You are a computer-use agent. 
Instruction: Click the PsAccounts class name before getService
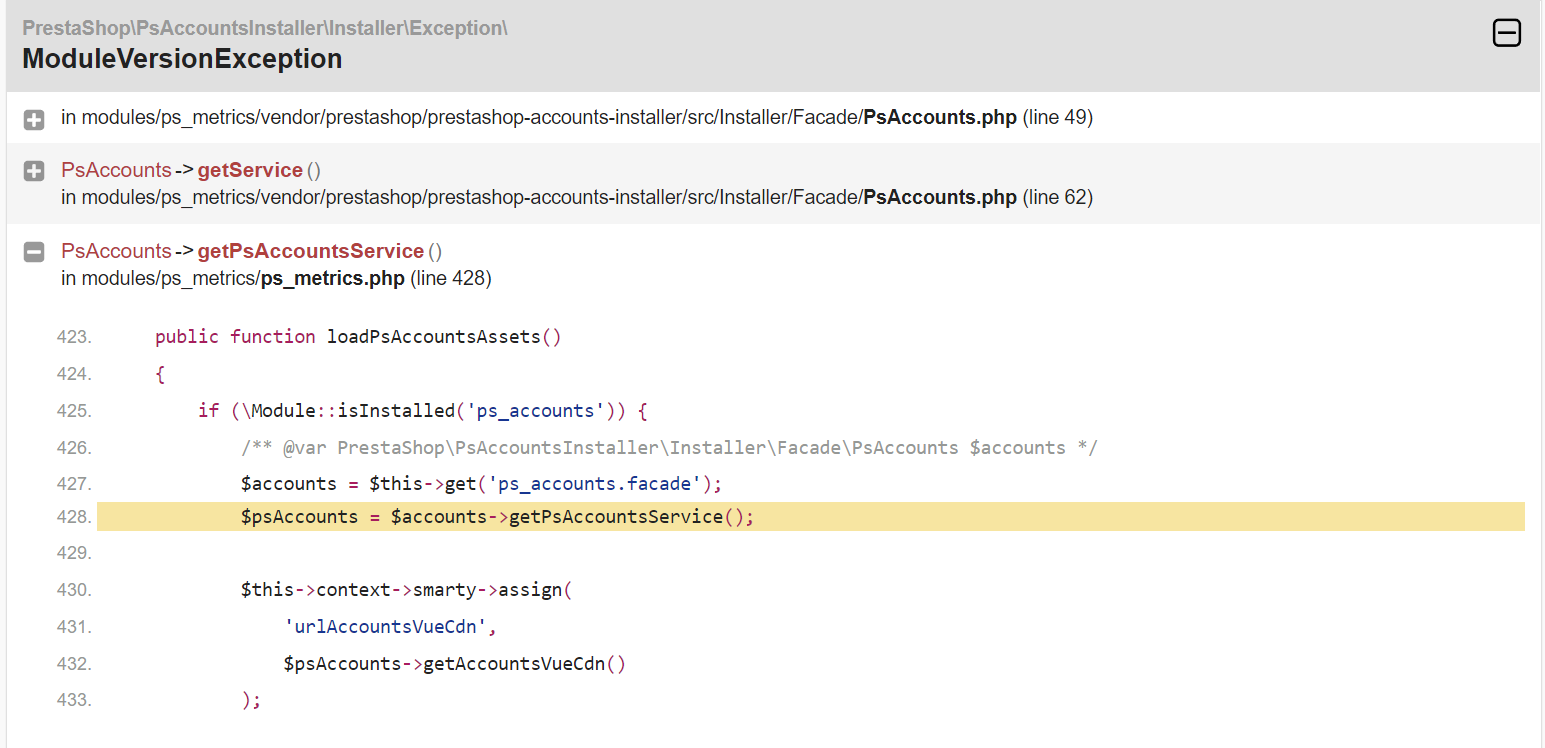[116, 170]
